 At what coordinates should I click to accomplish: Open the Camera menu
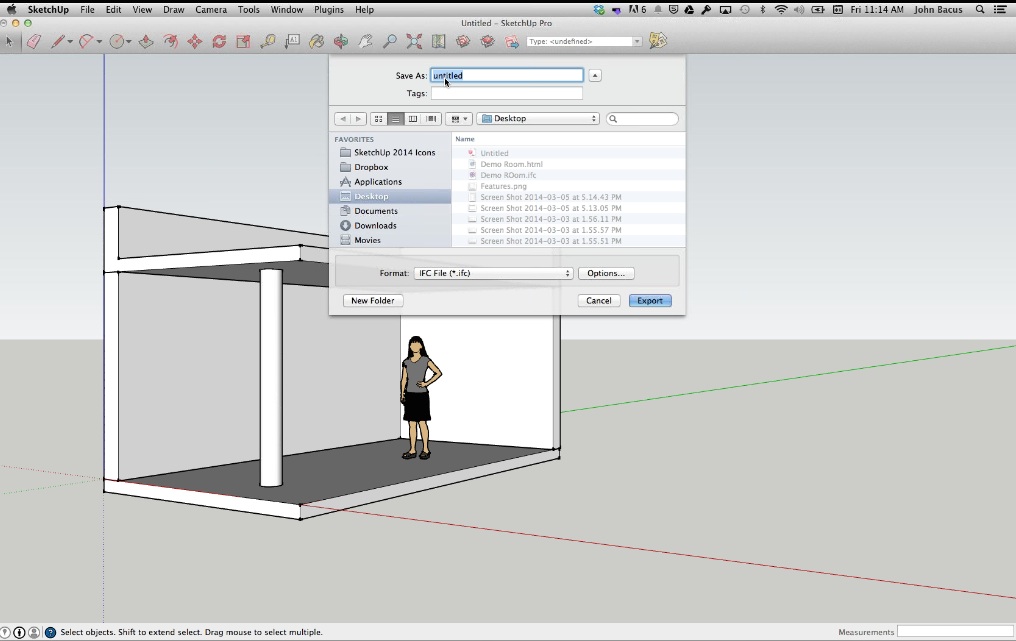[211, 10]
